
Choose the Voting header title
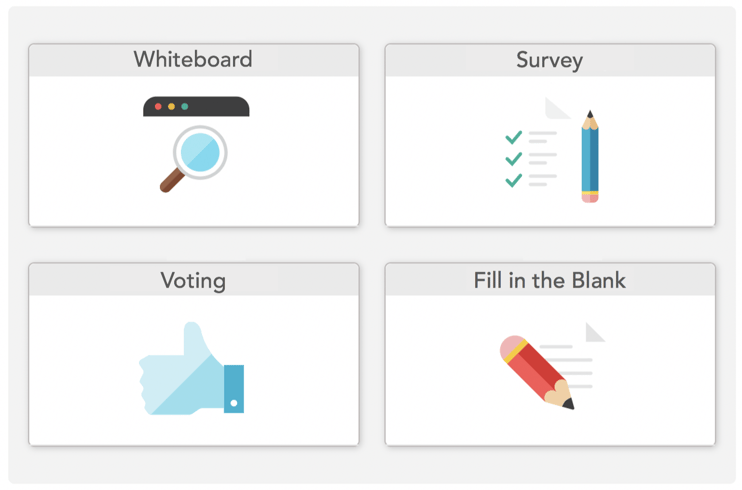[x=193, y=281]
